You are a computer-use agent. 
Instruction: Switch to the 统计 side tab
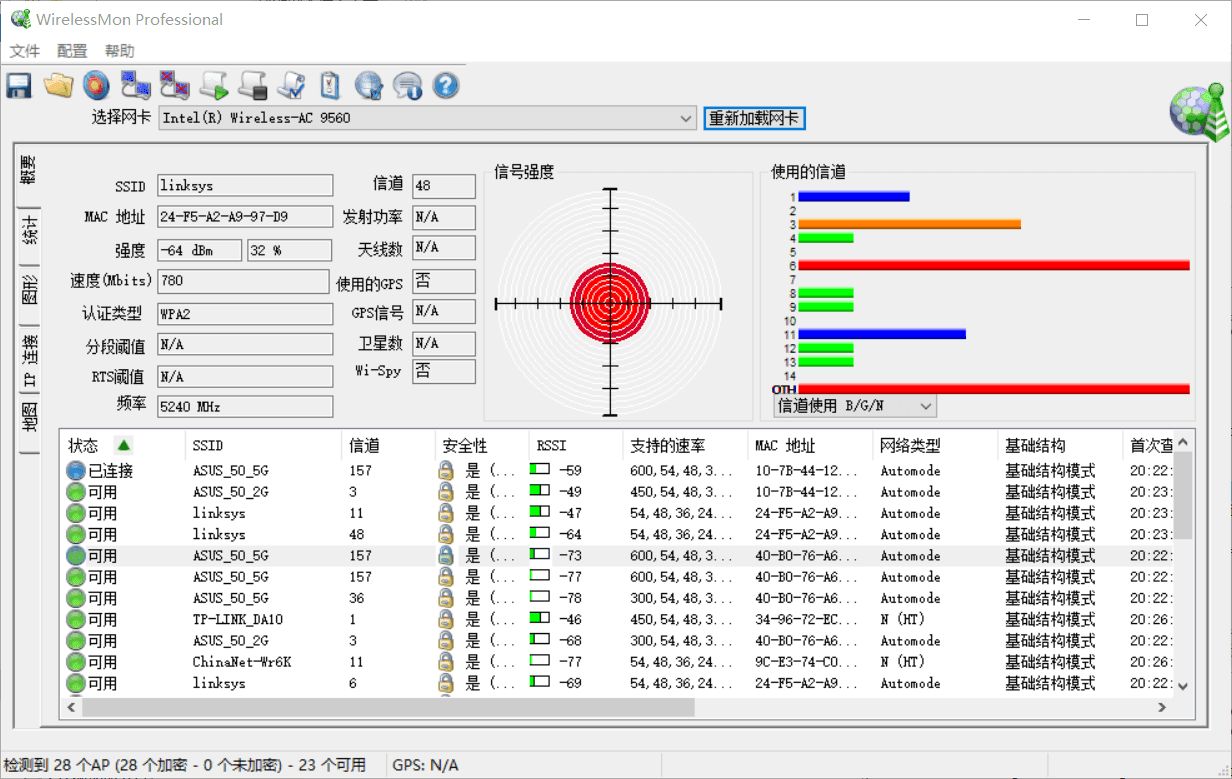[29, 231]
